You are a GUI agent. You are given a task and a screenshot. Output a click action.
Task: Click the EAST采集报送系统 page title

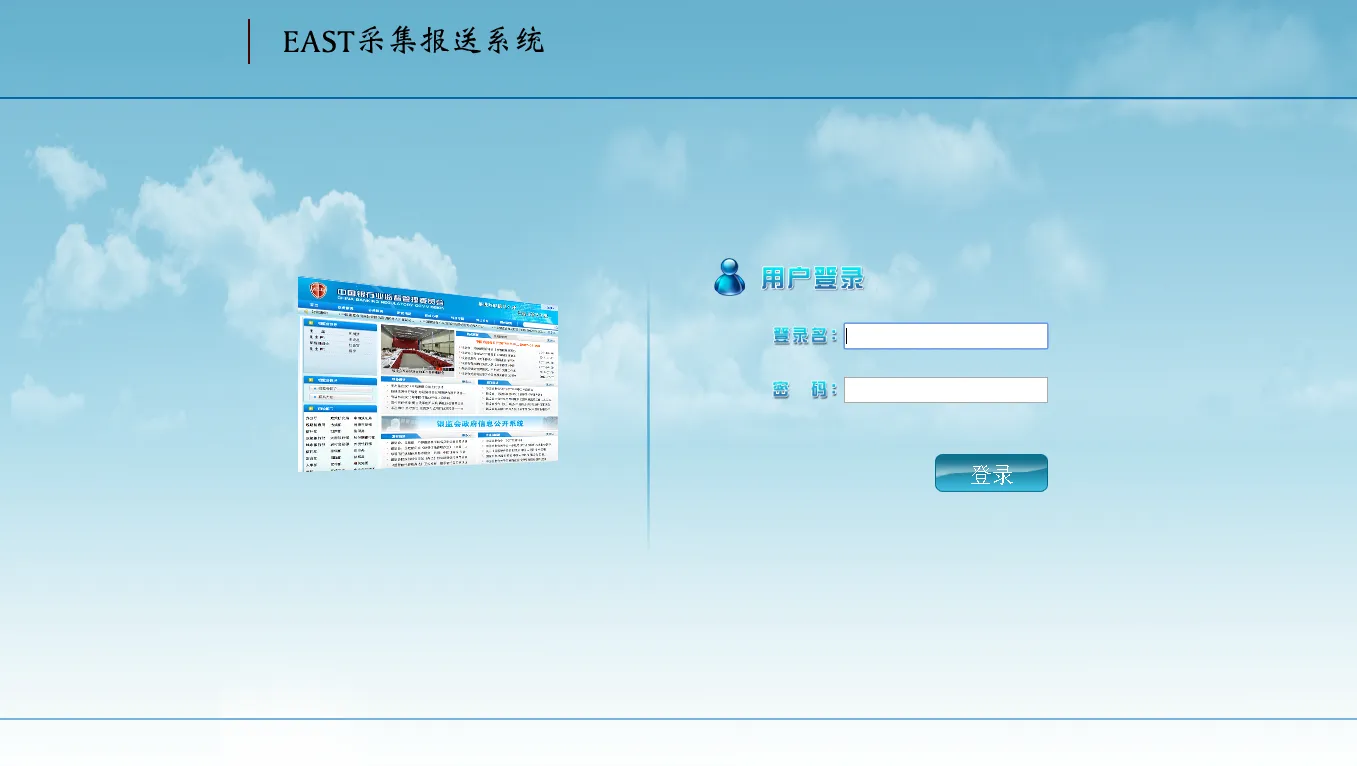pyautogui.click(x=413, y=41)
